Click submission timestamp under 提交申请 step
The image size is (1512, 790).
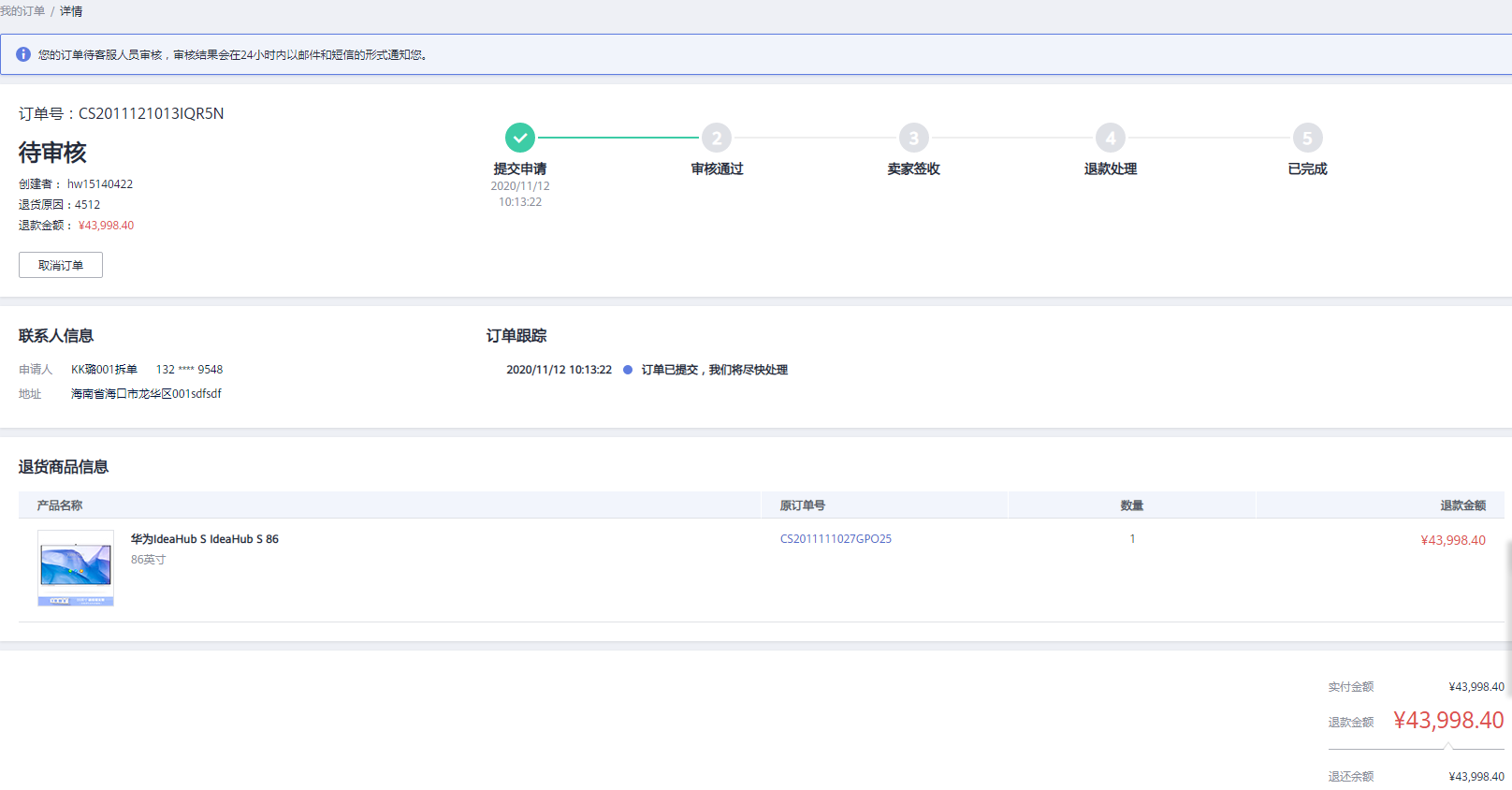tap(520, 194)
